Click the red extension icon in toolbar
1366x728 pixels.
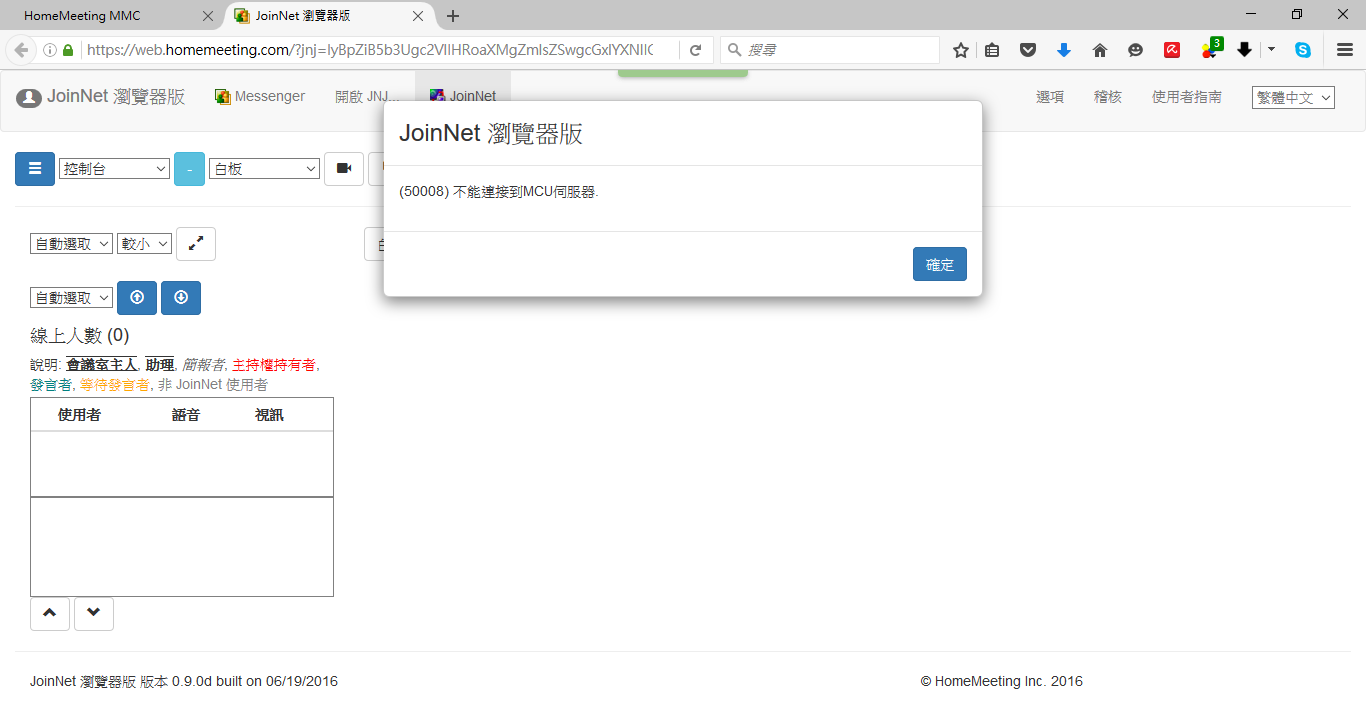1172,50
